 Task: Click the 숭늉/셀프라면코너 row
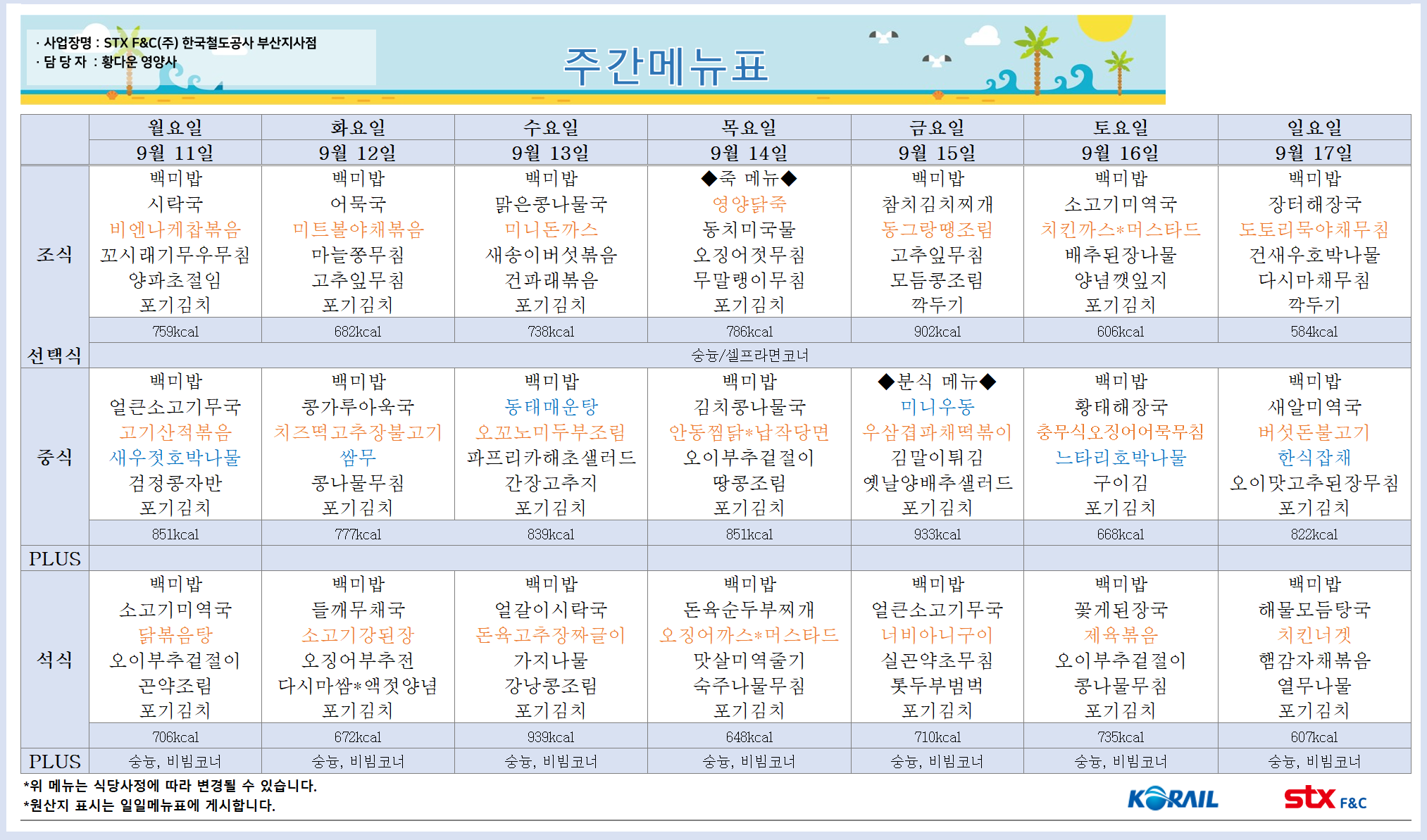point(749,356)
